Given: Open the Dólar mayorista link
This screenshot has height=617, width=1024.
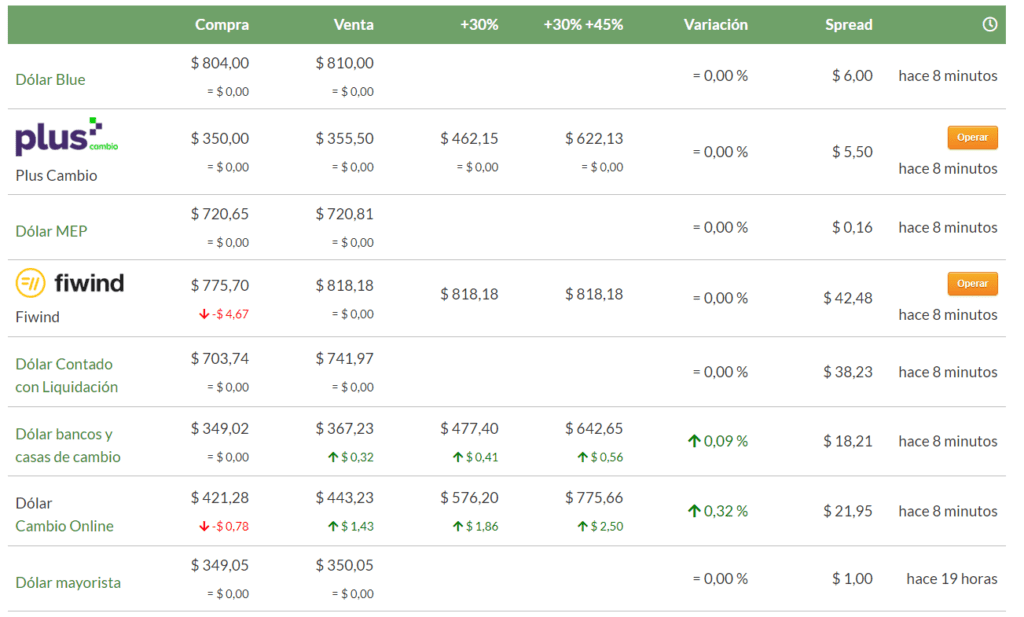Looking at the screenshot, I should (68, 582).
